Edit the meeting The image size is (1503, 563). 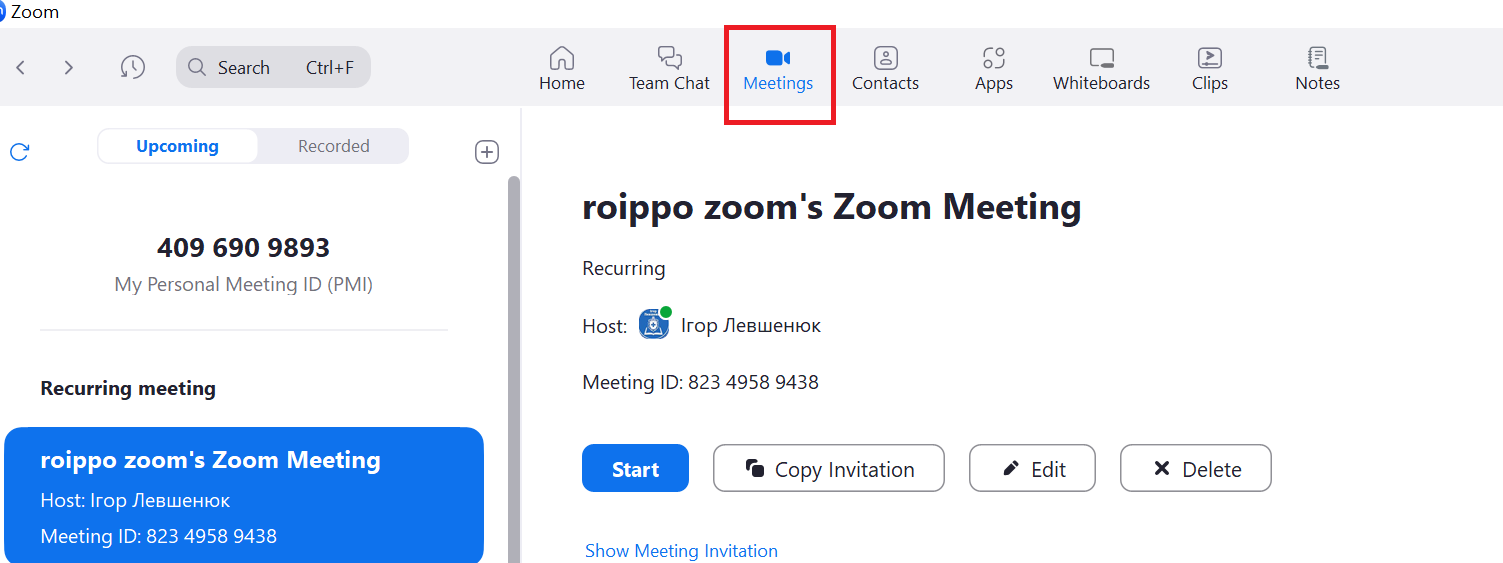click(x=1032, y=468)
